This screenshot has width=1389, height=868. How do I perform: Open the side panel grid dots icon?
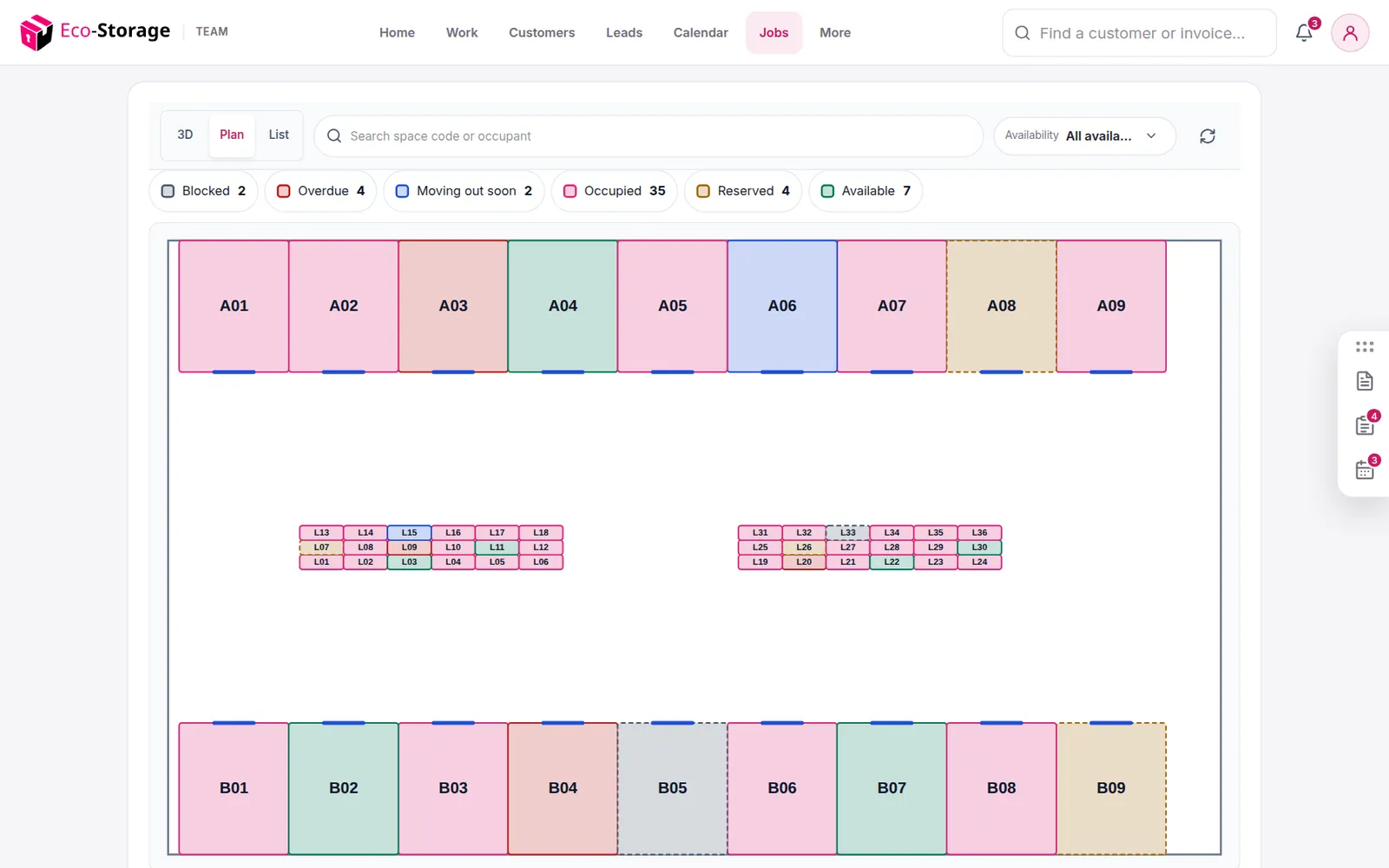[x=1365, y=346]
